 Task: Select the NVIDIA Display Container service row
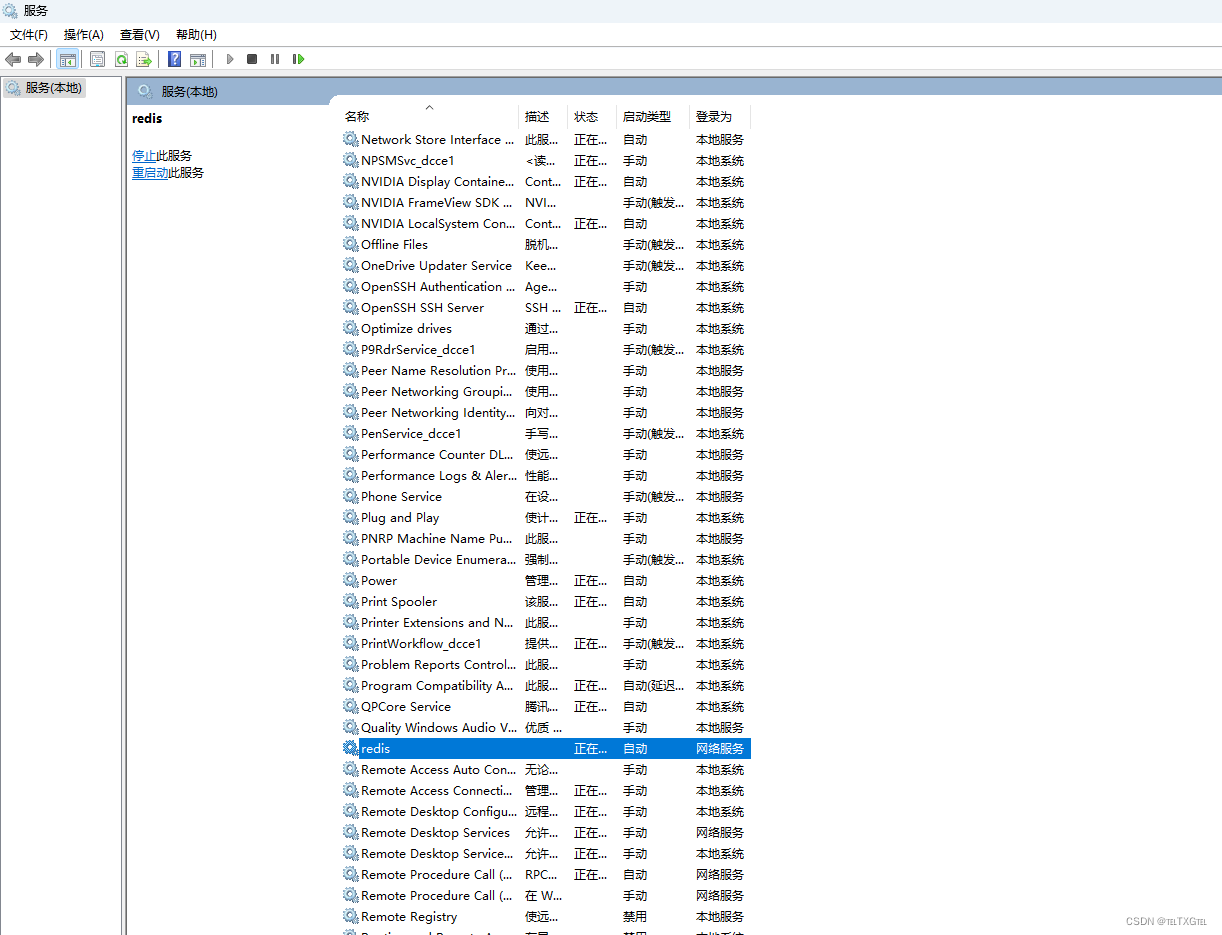click(546, 181)
